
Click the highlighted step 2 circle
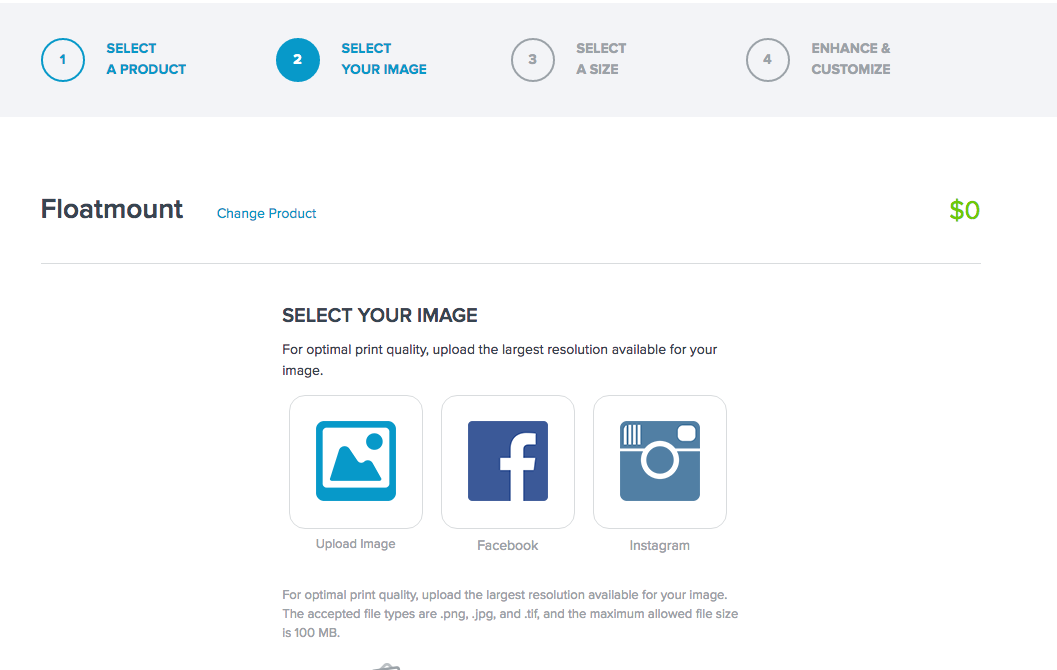[298, 60]
